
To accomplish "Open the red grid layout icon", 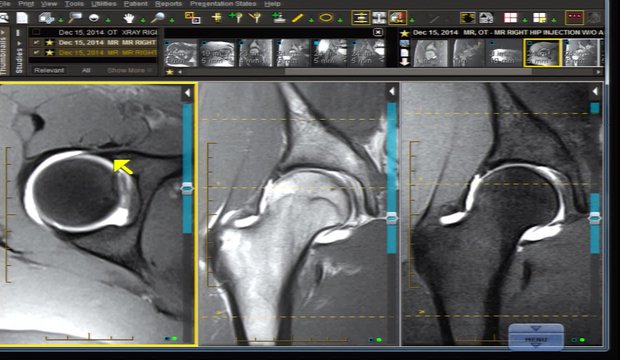I will click(x=510, y=18).
